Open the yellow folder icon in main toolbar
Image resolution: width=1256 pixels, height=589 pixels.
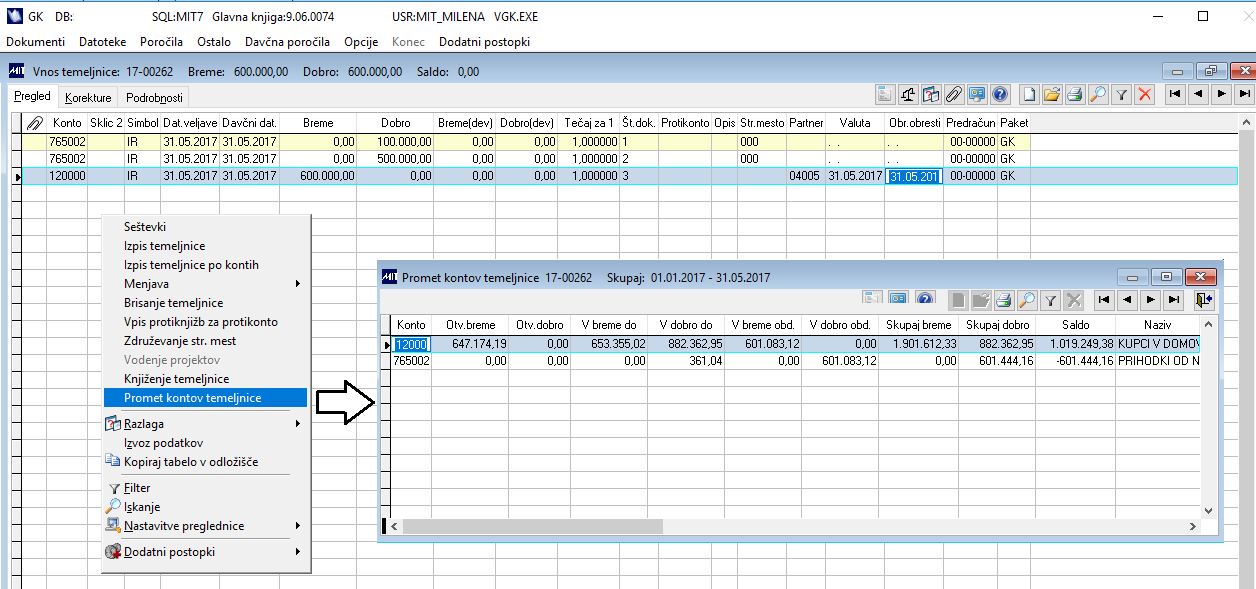[x=1051, y=94]
